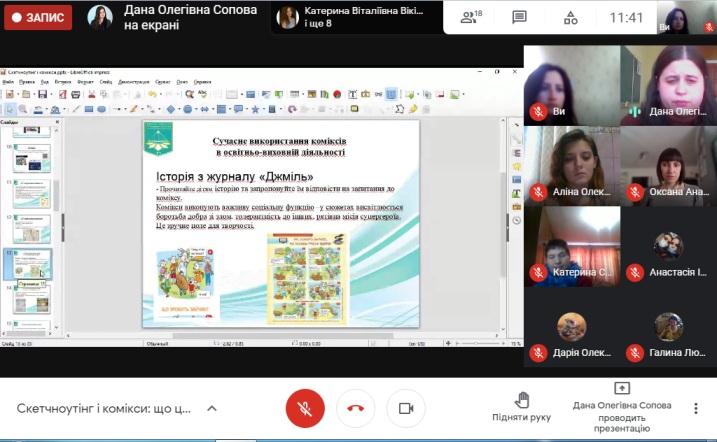Click the Spelling check Abc icon
This screenshot has width=717, height=442.
click(203, 94)
